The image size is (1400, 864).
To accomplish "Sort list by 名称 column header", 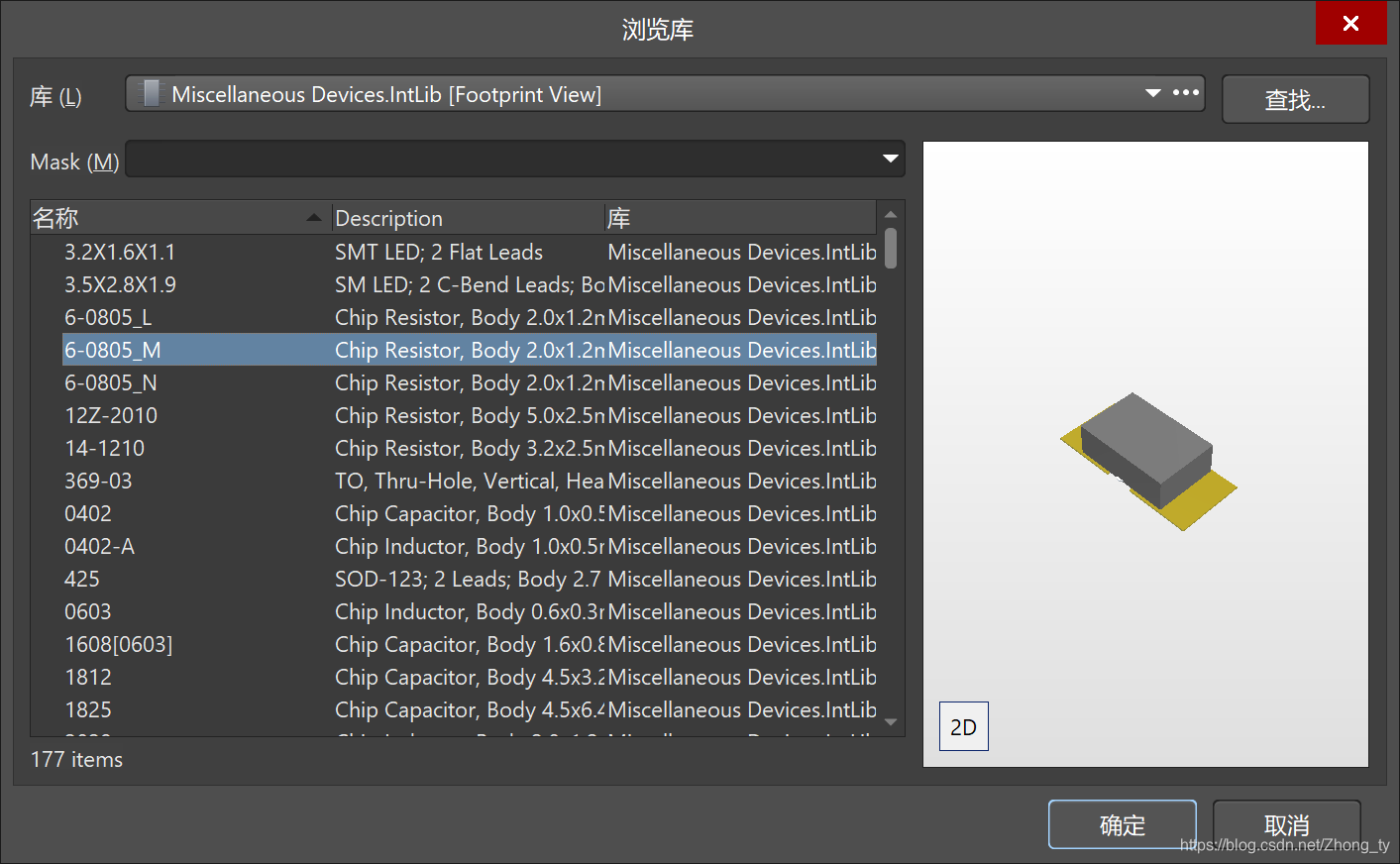I will point(178,218).
